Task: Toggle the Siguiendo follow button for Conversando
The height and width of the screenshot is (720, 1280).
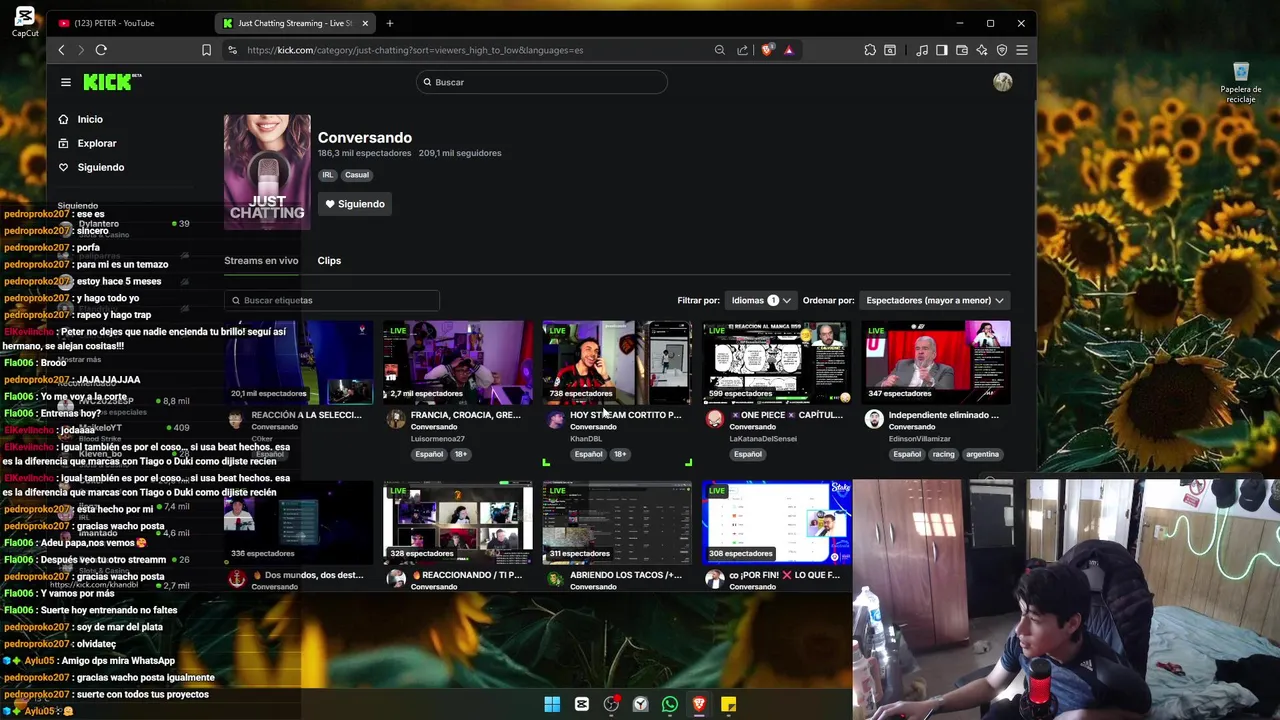Action: point(355,204)
